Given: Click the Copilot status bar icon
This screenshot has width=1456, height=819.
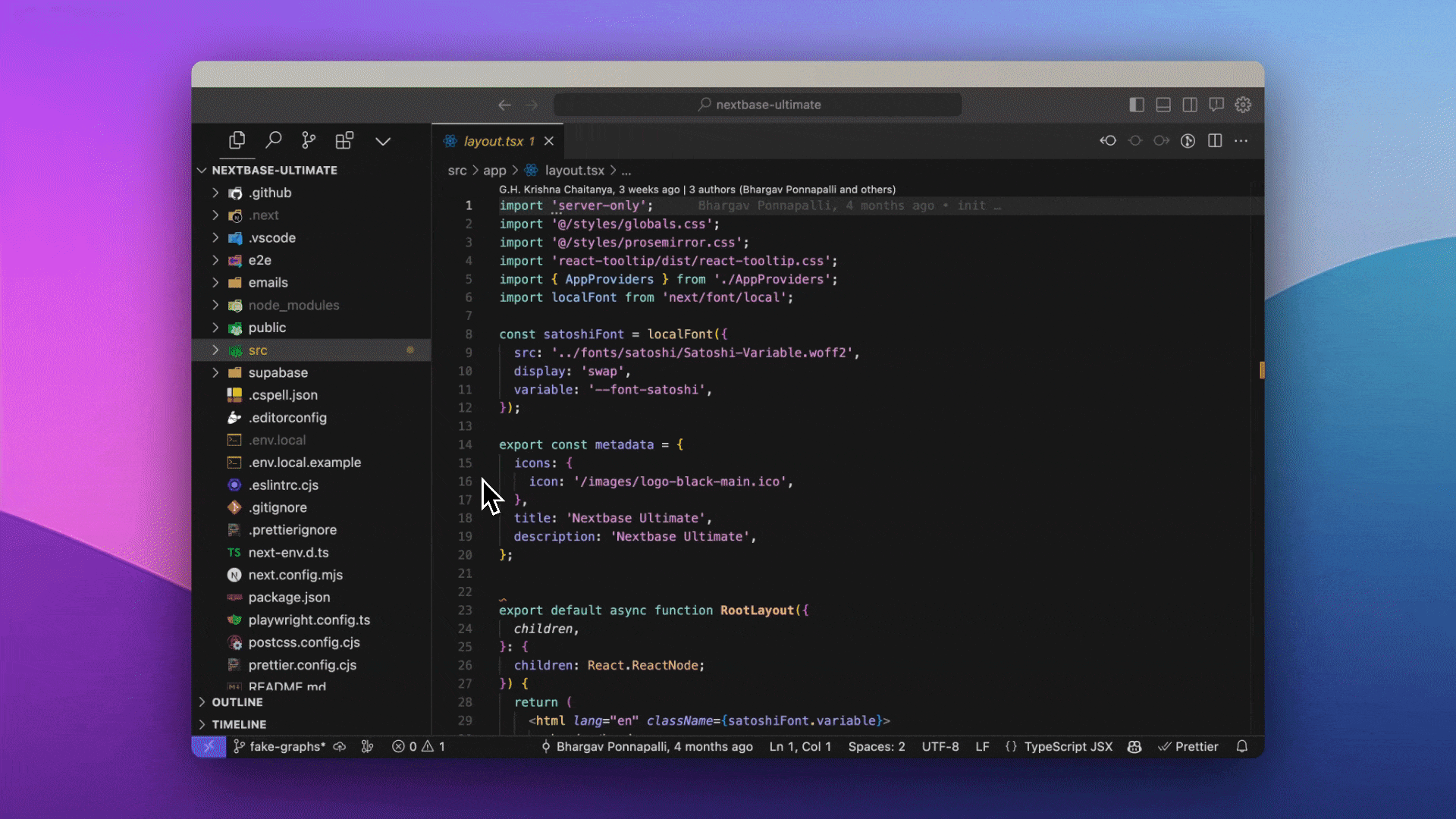Looking at the screenshot, I should tap(1134, 746).
